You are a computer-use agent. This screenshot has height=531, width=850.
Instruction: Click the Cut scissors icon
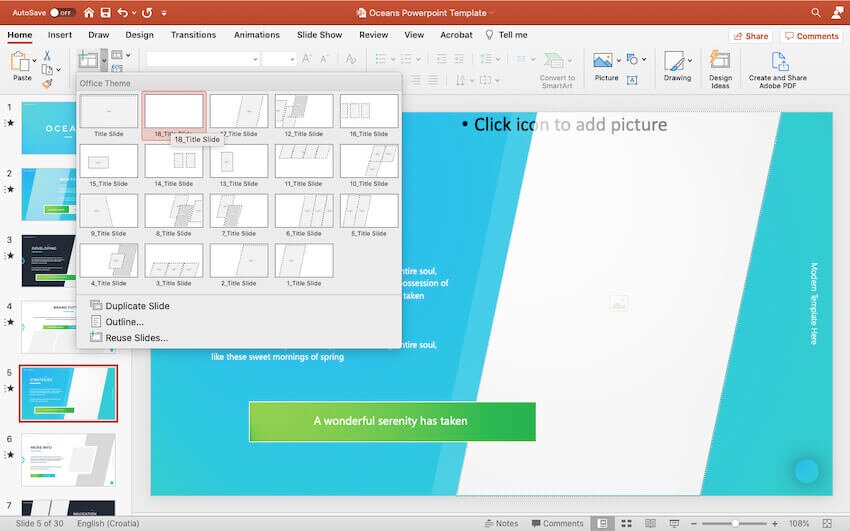(47, 55)
